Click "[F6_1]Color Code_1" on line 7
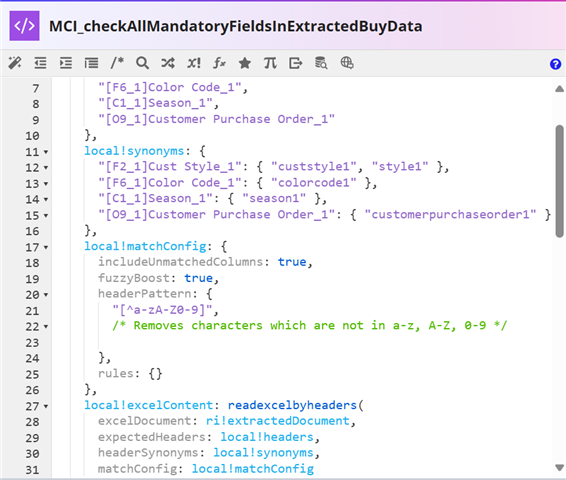This screenshot has height=480, width=566. tap(170, 88)
